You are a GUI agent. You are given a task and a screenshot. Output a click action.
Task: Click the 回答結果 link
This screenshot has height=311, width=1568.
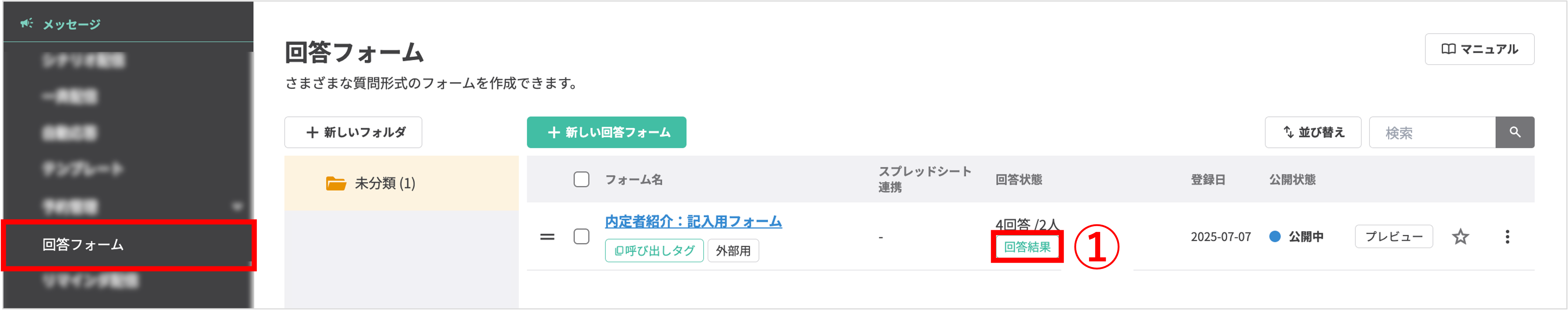coord(1027,247)
